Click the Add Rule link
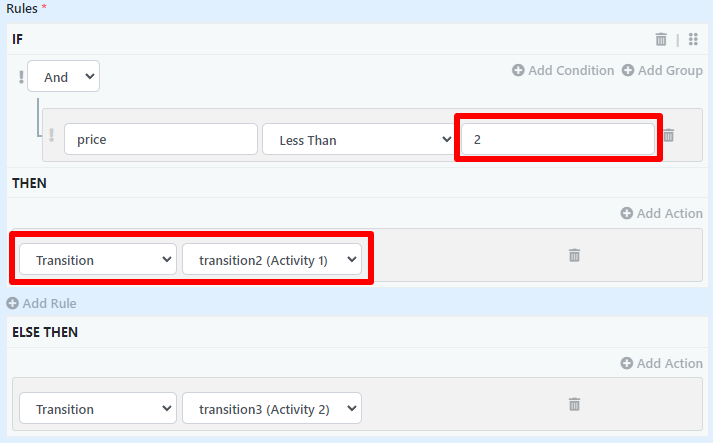This screenshot has height=443, width=713. (42, 303)
